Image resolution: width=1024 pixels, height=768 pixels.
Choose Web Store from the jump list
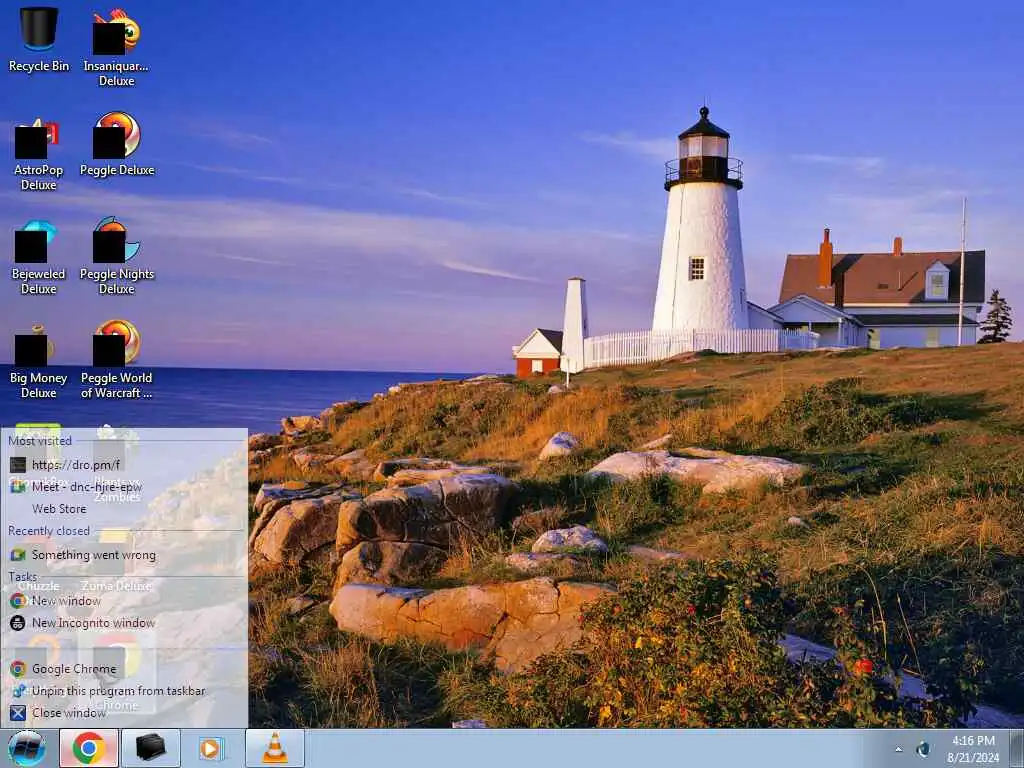pos(124,509)
